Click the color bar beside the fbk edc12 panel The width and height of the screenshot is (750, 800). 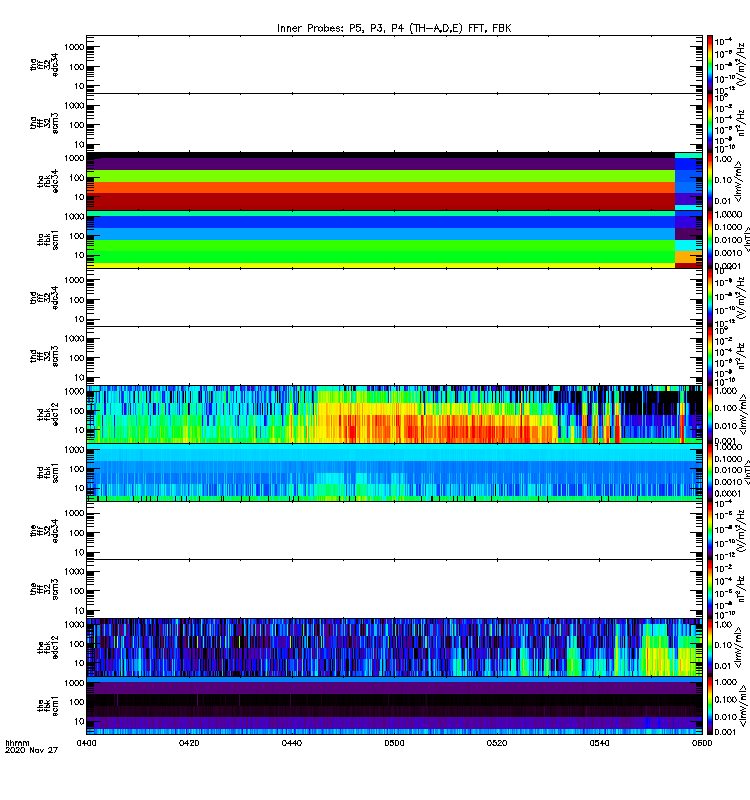[709, 647]
